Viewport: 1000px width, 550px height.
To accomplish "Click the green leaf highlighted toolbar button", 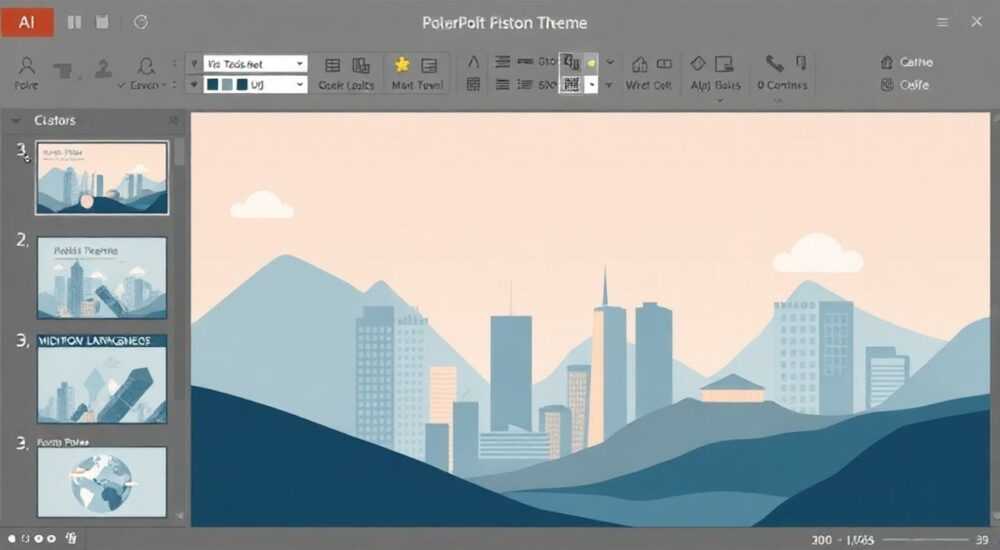I will (591, 63).
